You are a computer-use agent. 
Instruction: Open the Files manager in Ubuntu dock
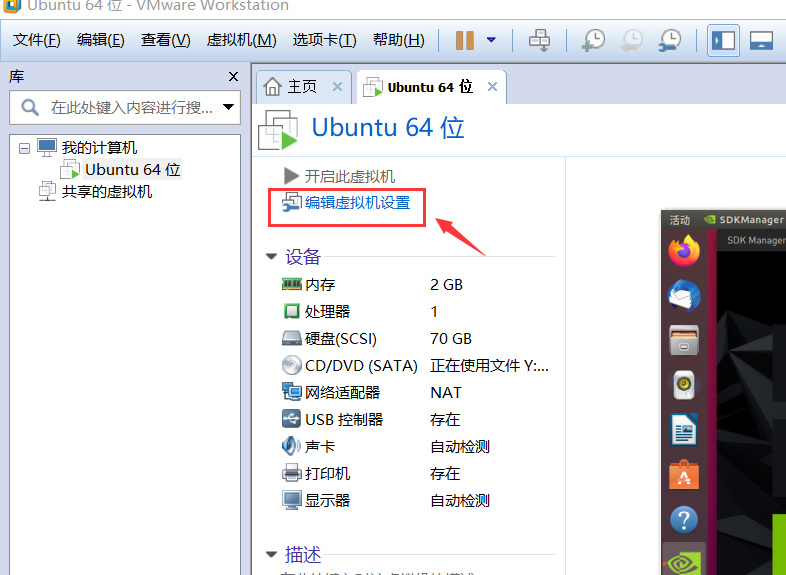point(684,340)
